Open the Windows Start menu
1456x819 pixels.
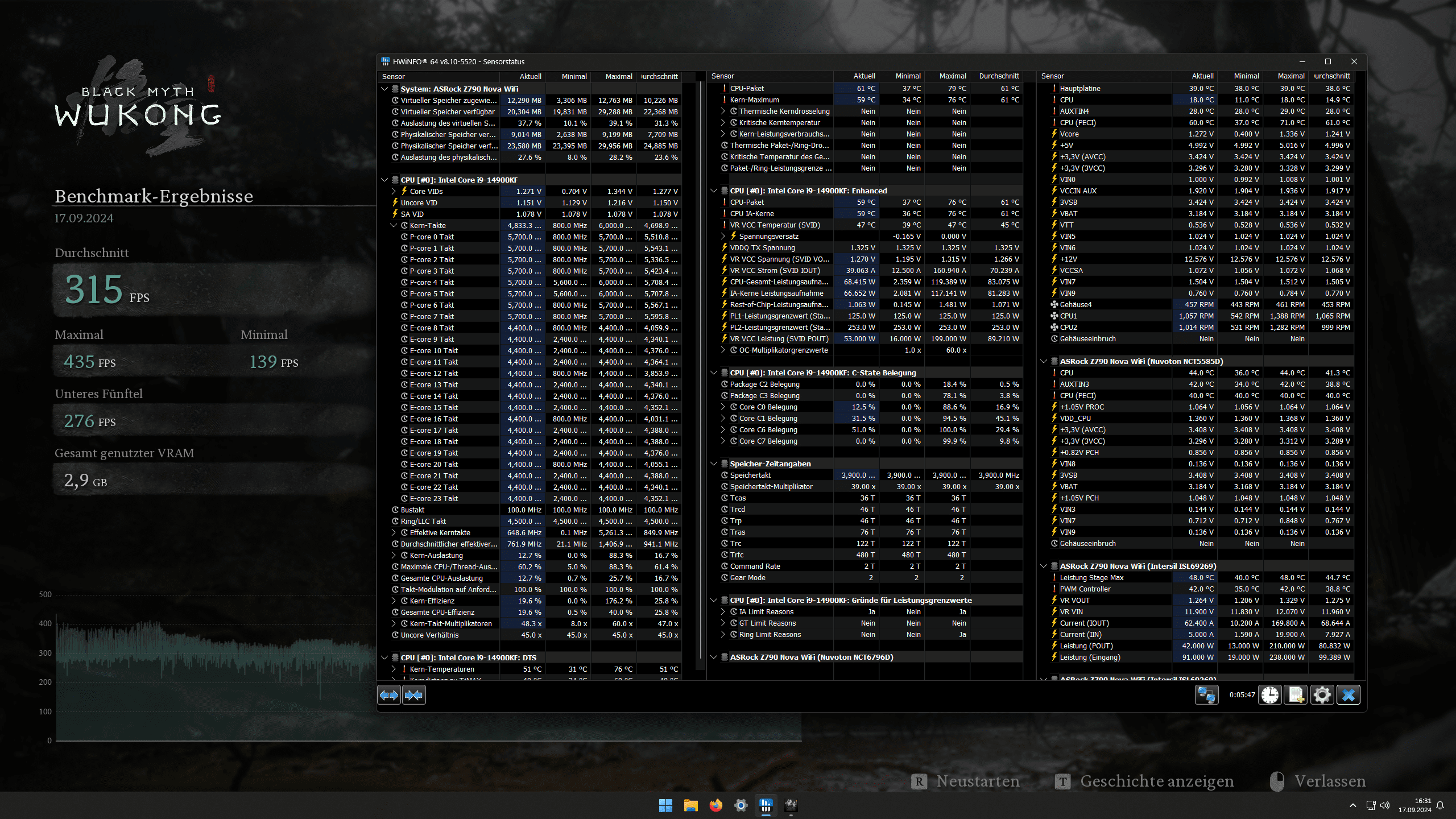coord(665,805)
